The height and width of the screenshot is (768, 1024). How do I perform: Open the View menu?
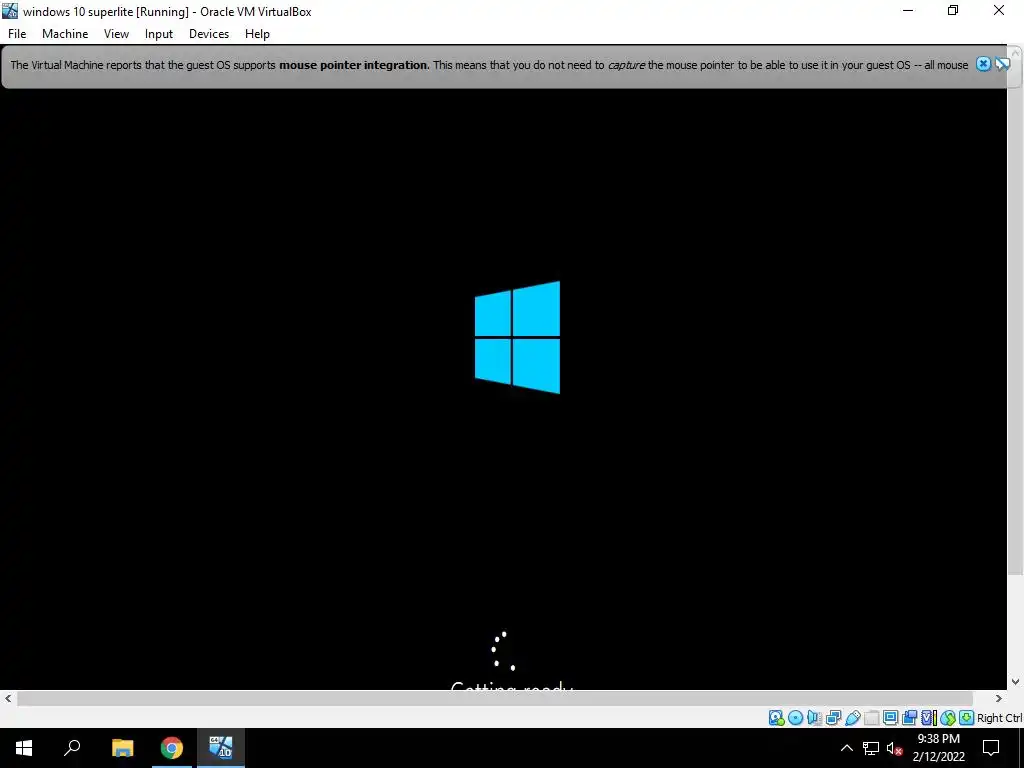tap(116, 34)
